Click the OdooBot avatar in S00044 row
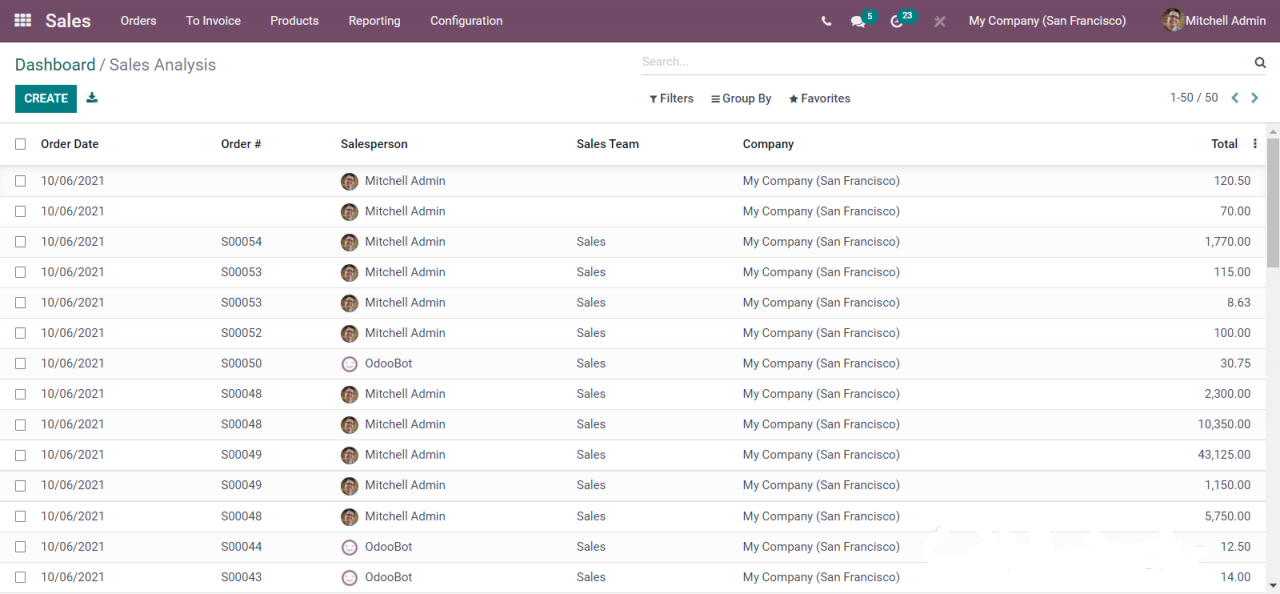 (349, 547)
